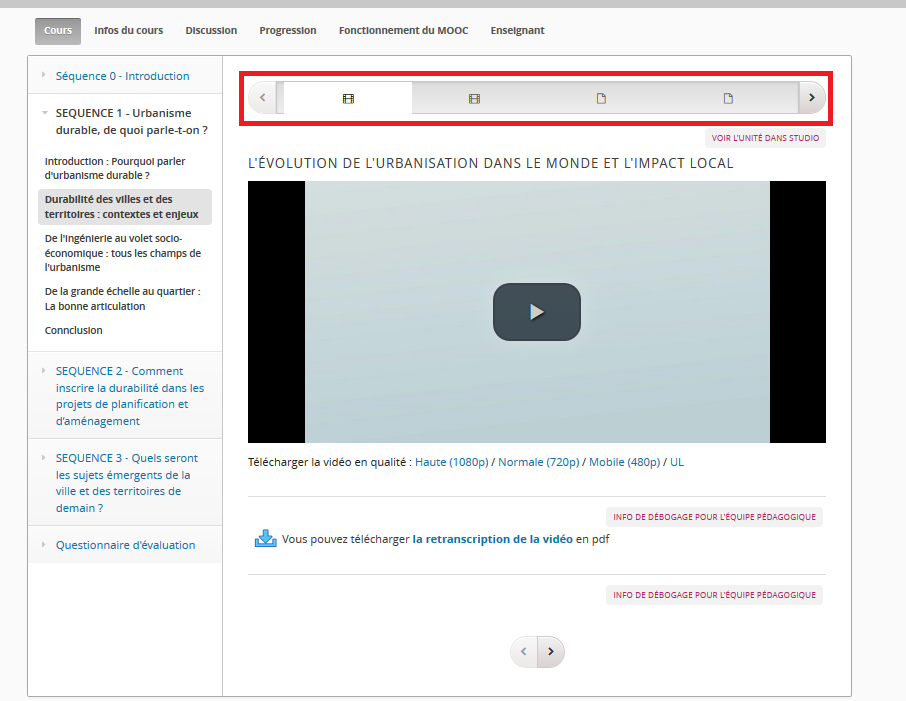Image resolution: width=906 pixels, height=701 pixels.
Task: Click Voir l'unité dans Studio button
Action: pos(765,138)
